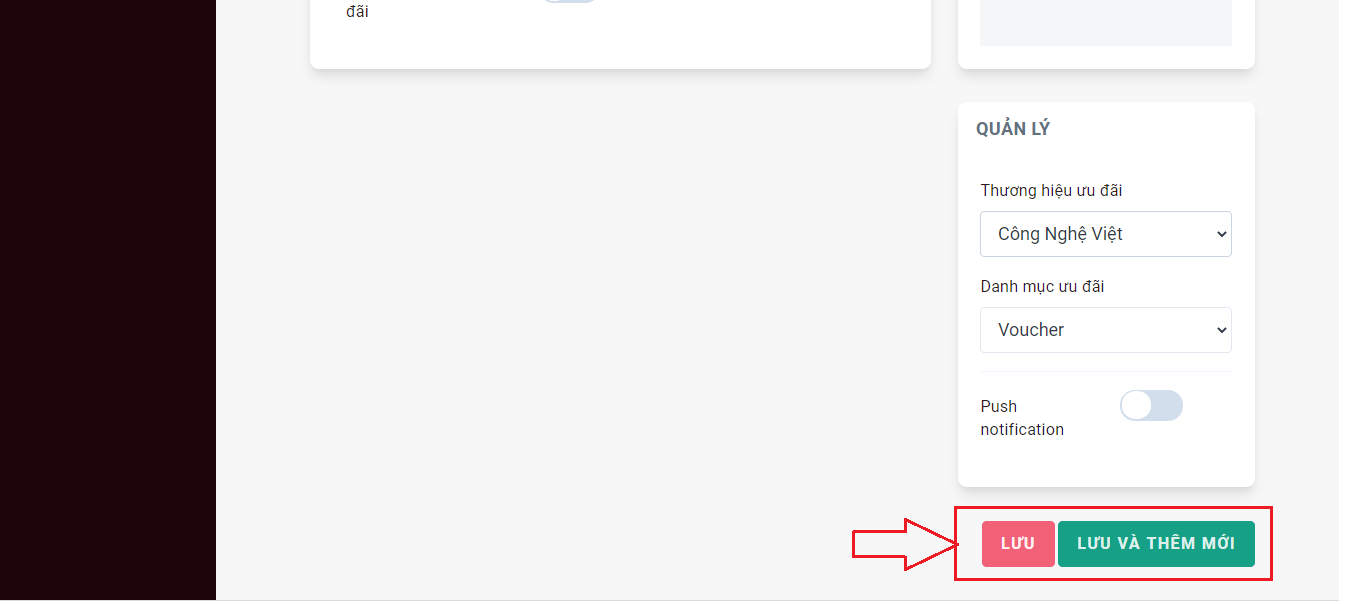Open the Danh mục ưu đãi dropdown
This screenshot has width=1359, height=604.
coord(1106,330)
